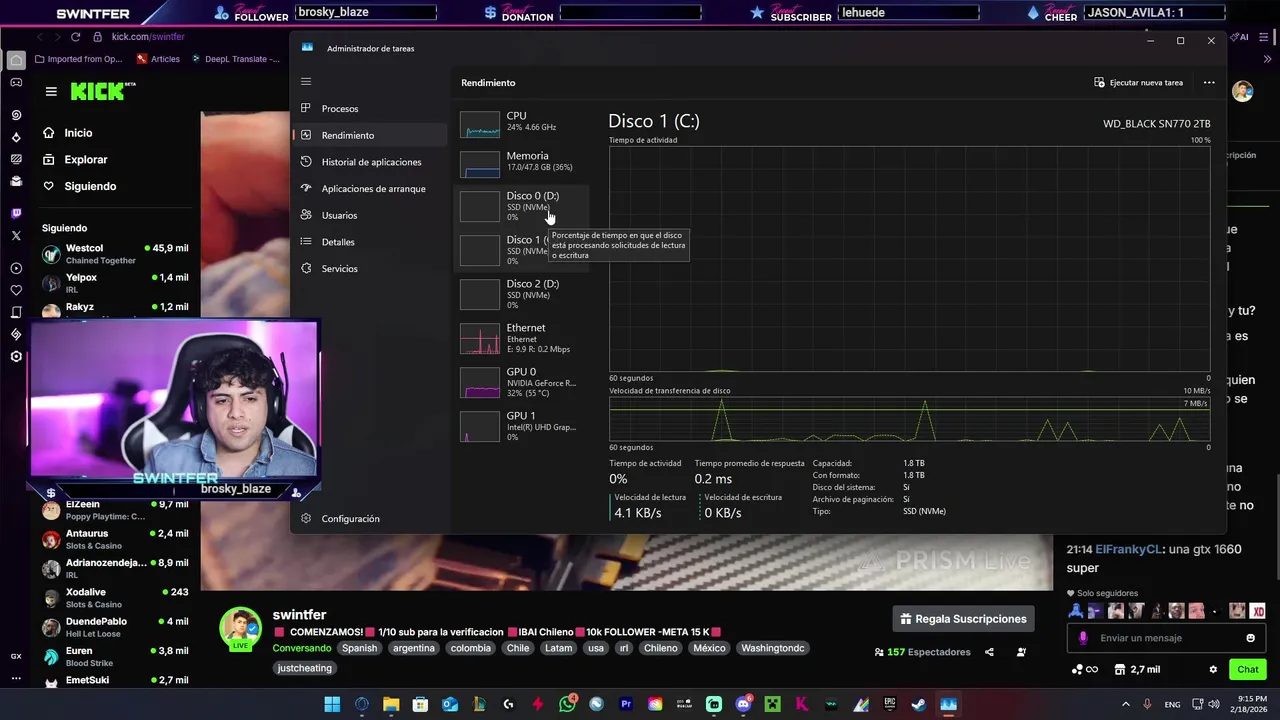Open the emoji picker in chat input

[1250, 638]
